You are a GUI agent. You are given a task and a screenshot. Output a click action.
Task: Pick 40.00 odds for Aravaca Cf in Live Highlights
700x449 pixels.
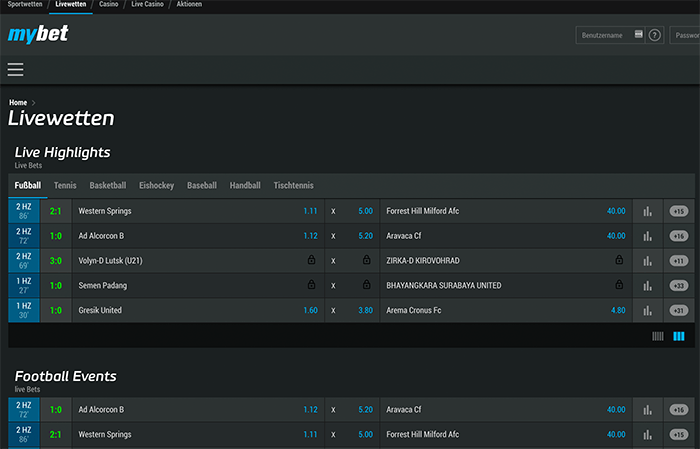(615, 236)
